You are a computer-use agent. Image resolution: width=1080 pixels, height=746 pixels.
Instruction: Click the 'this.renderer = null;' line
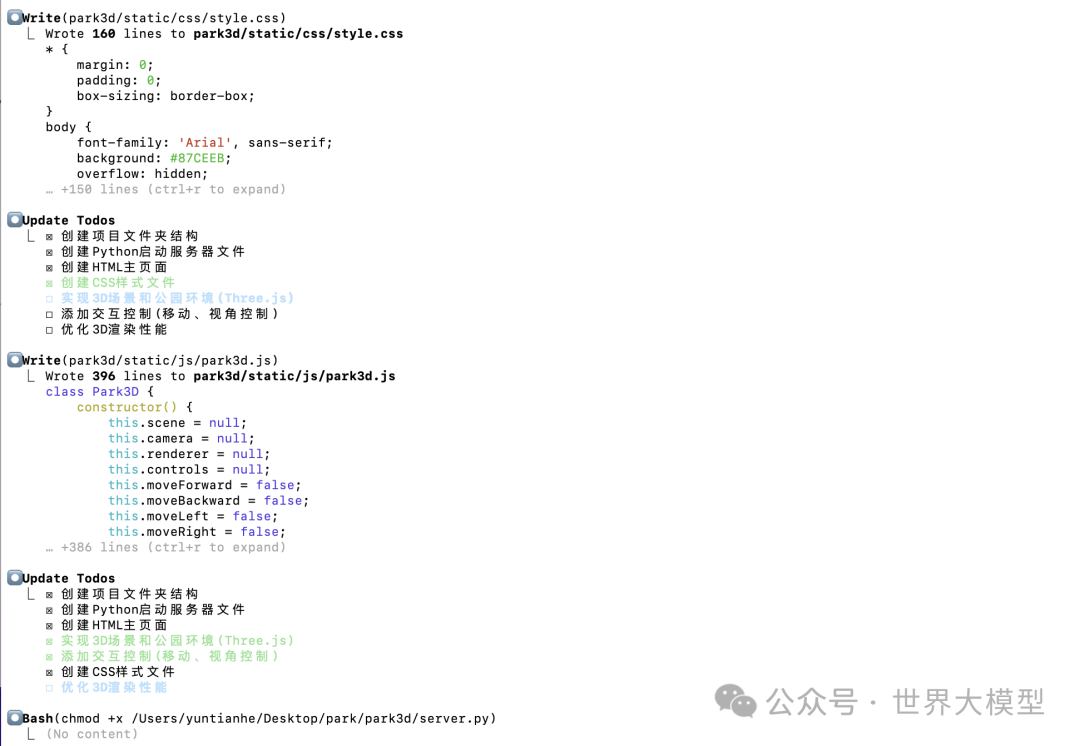pos(189,454)
